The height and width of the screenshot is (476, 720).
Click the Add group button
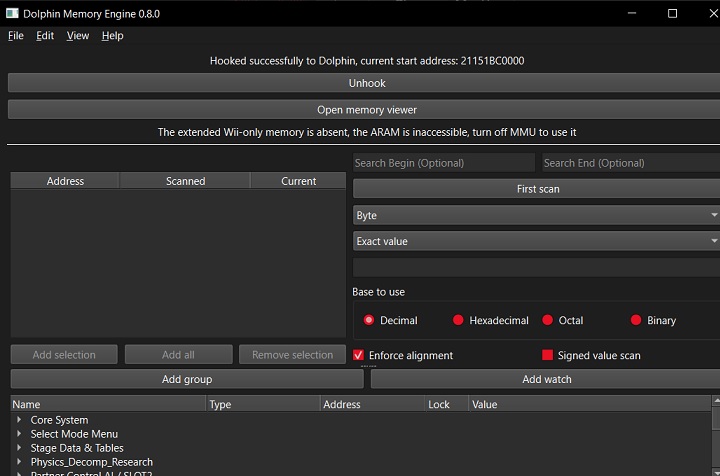pyautogui.click(x=187, y=379)
